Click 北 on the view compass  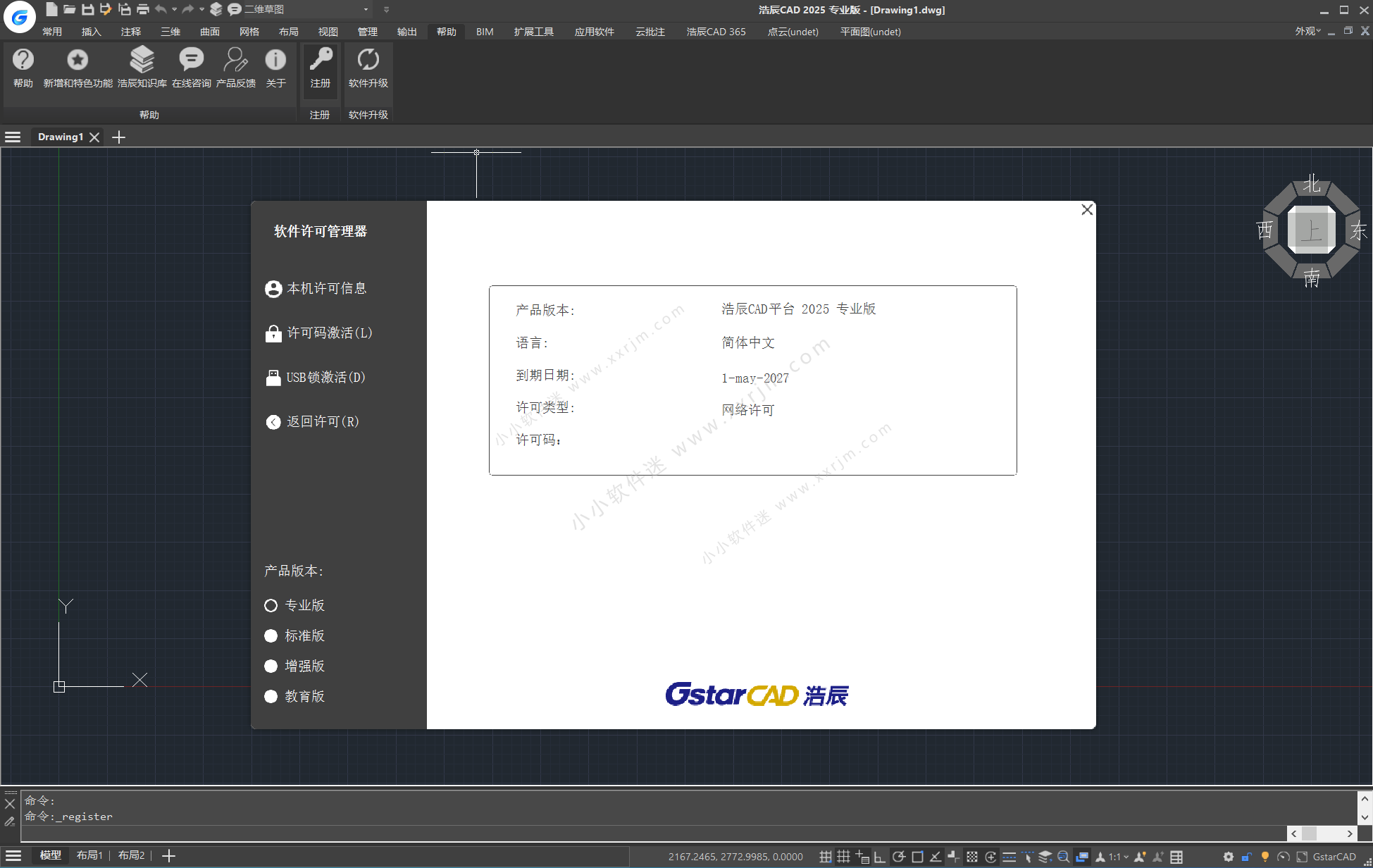click(x=1312, y=184)
